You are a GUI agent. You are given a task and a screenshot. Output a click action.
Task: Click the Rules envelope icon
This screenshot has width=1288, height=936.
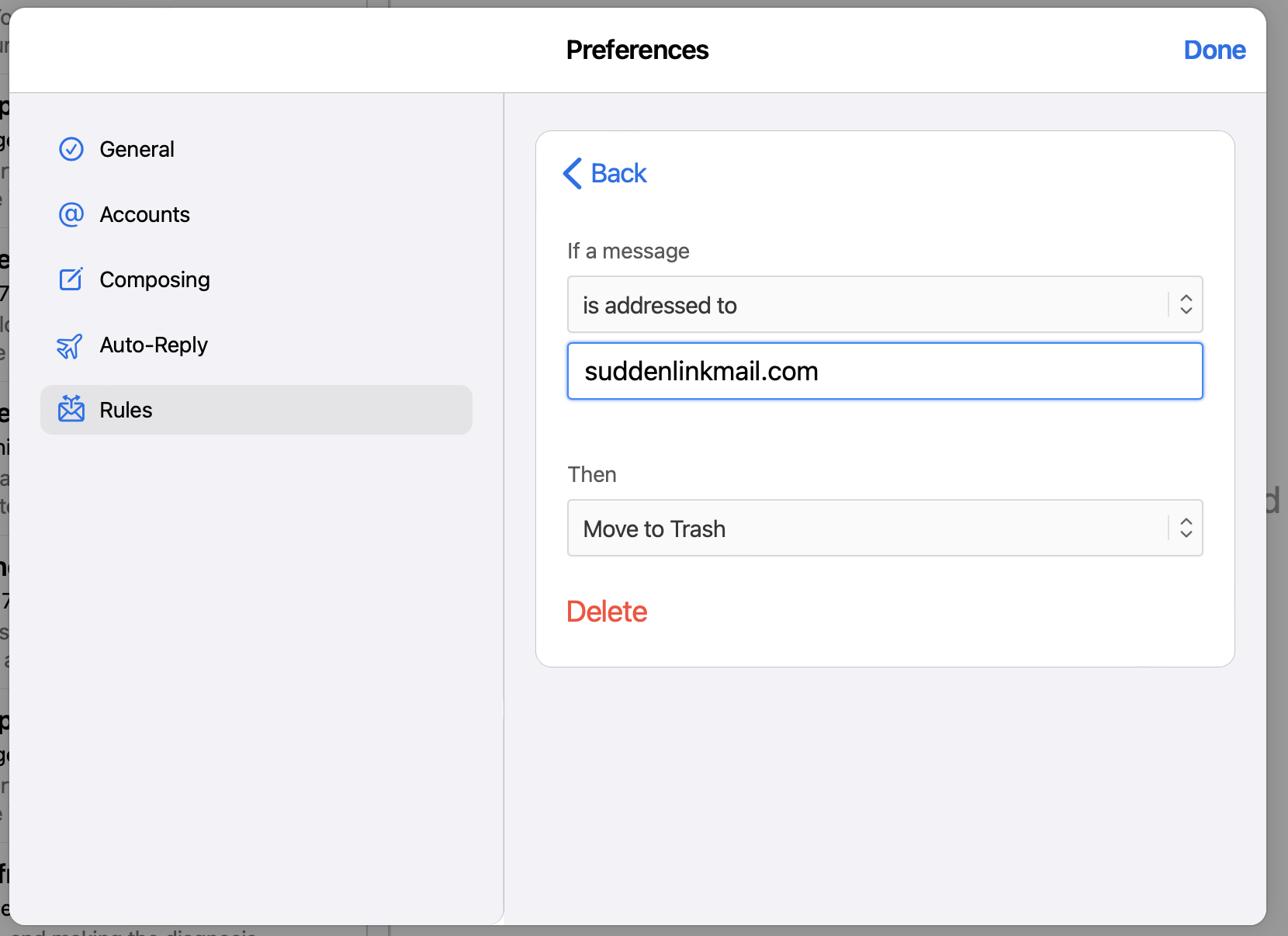pyautogui.click(x=71, y=409)
